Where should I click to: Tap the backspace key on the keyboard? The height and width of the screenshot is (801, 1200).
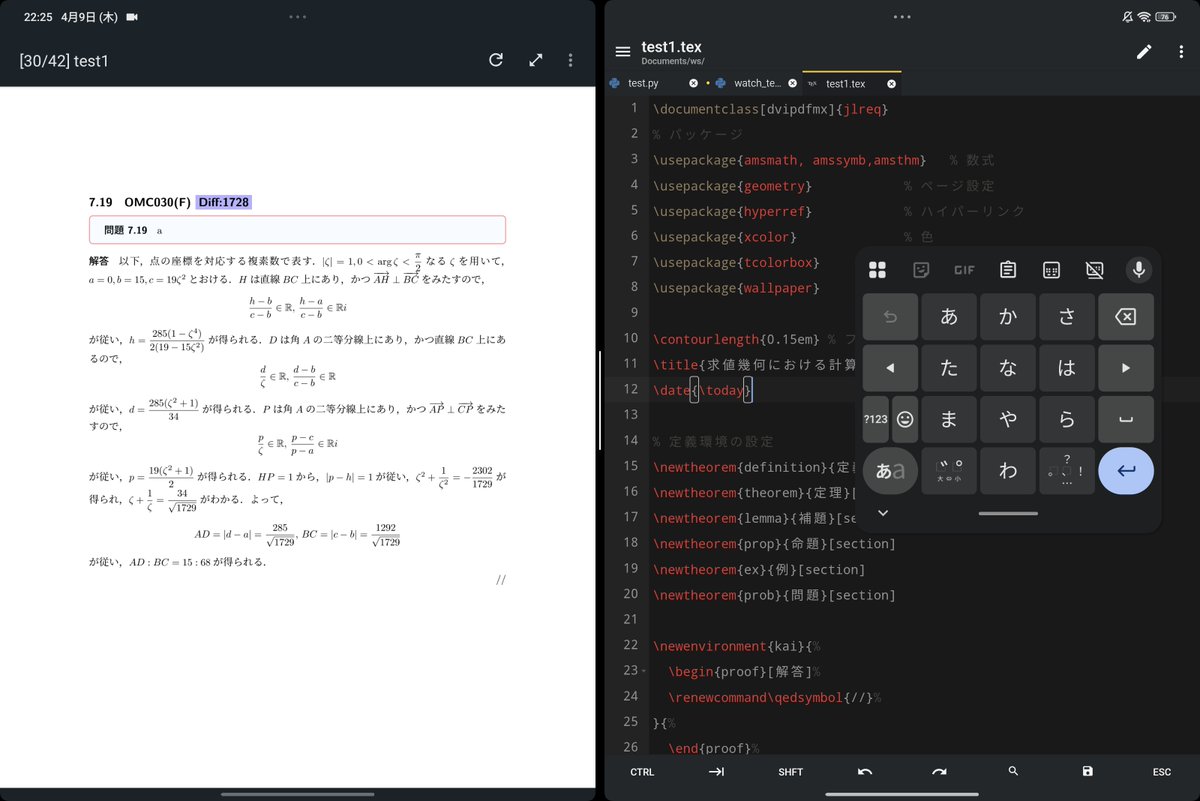coord(1126,316)
